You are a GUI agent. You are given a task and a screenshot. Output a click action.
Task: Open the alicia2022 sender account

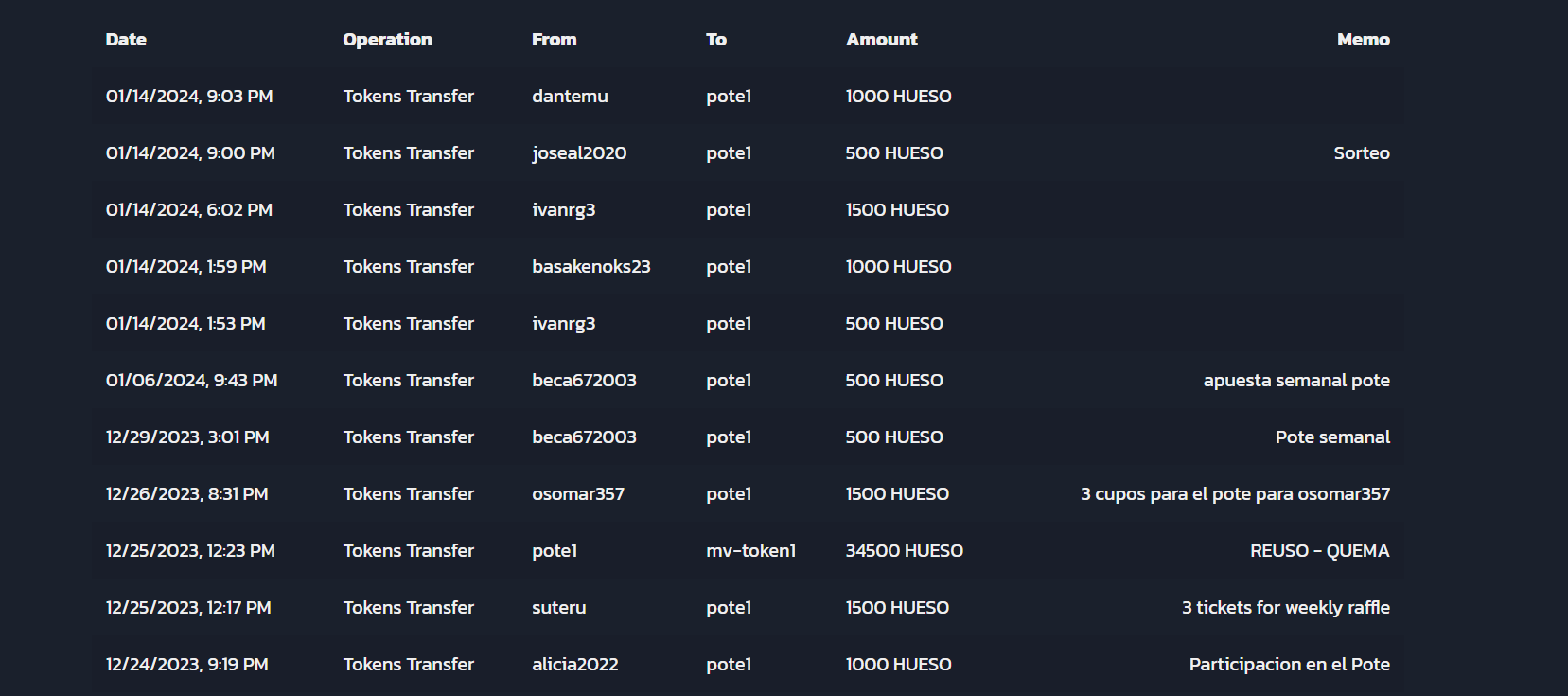click(x=575, y=665)
